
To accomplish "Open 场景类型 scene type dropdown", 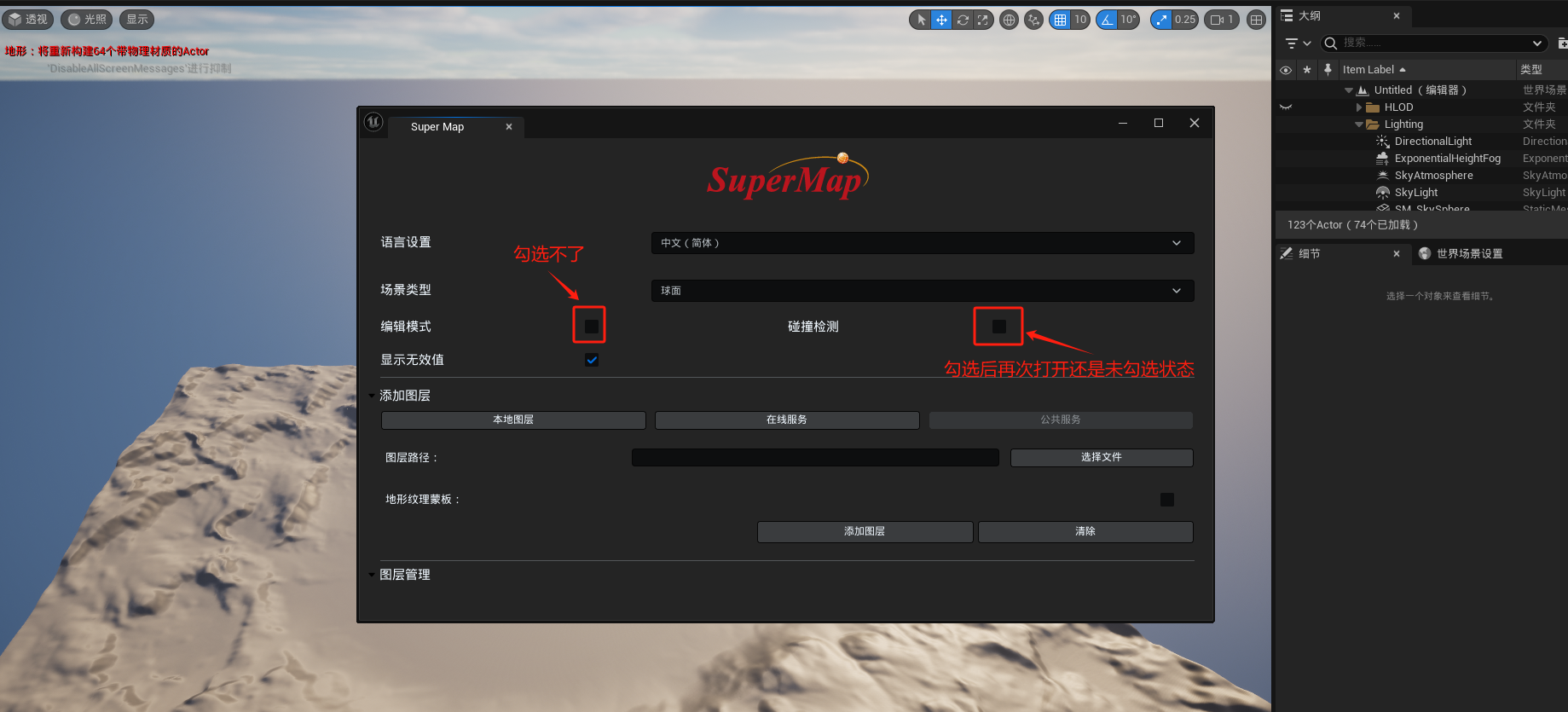I will (923, 291).
